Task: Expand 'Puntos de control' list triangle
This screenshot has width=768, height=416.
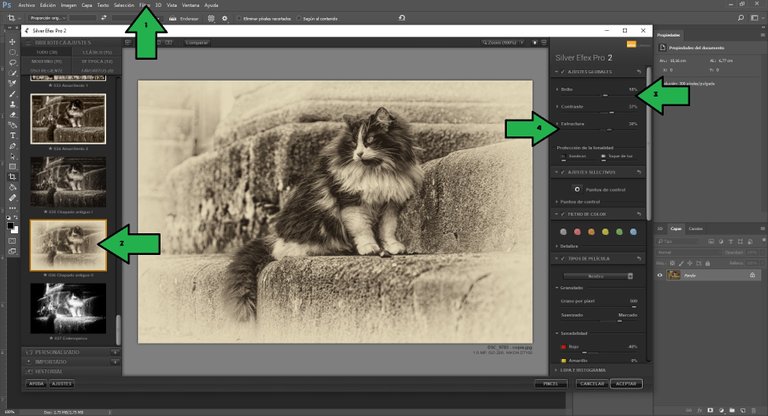Action: click(557, 201)
